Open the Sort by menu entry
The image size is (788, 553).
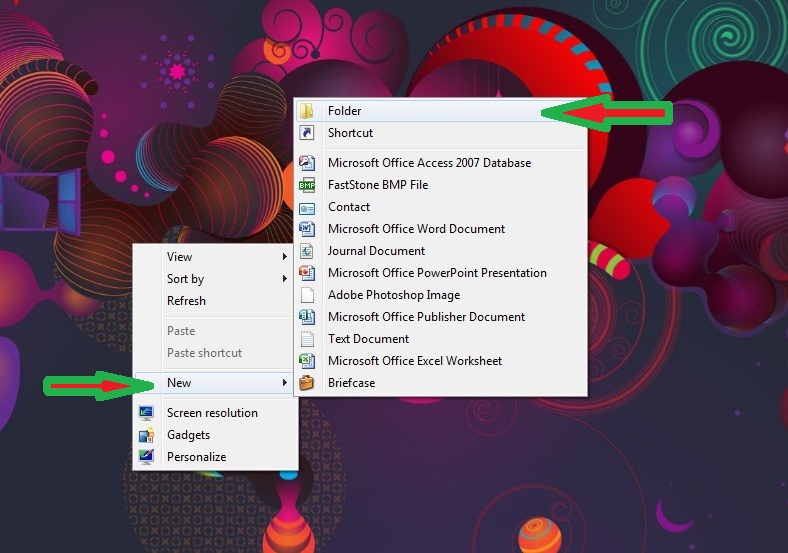(215, 279)
